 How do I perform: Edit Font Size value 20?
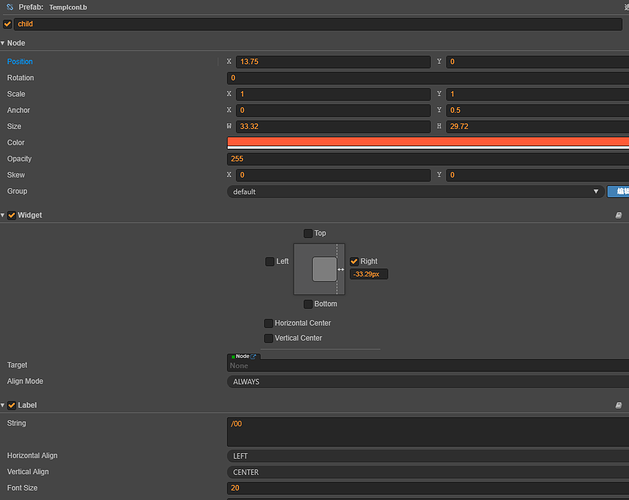tap(428, 488)
